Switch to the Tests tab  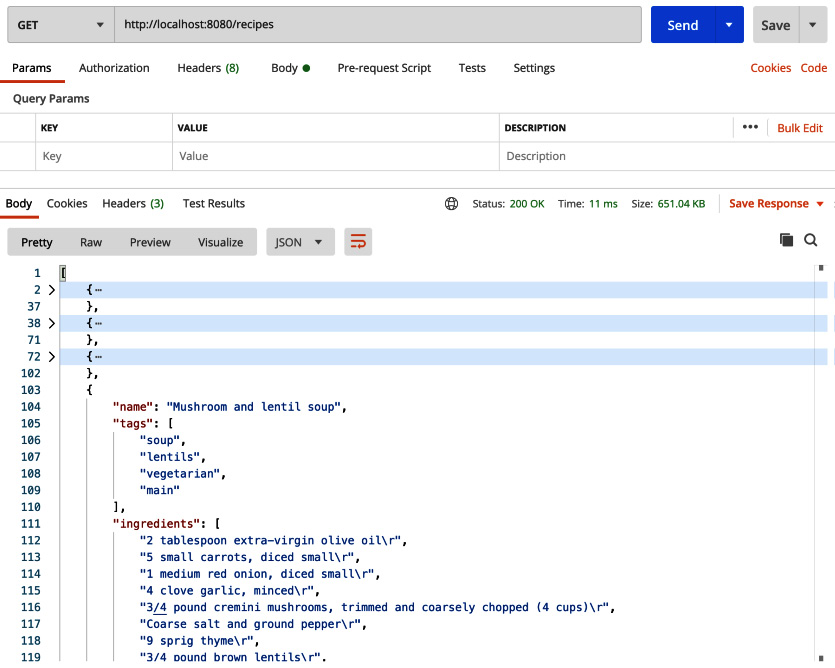(x=472, y=68)
